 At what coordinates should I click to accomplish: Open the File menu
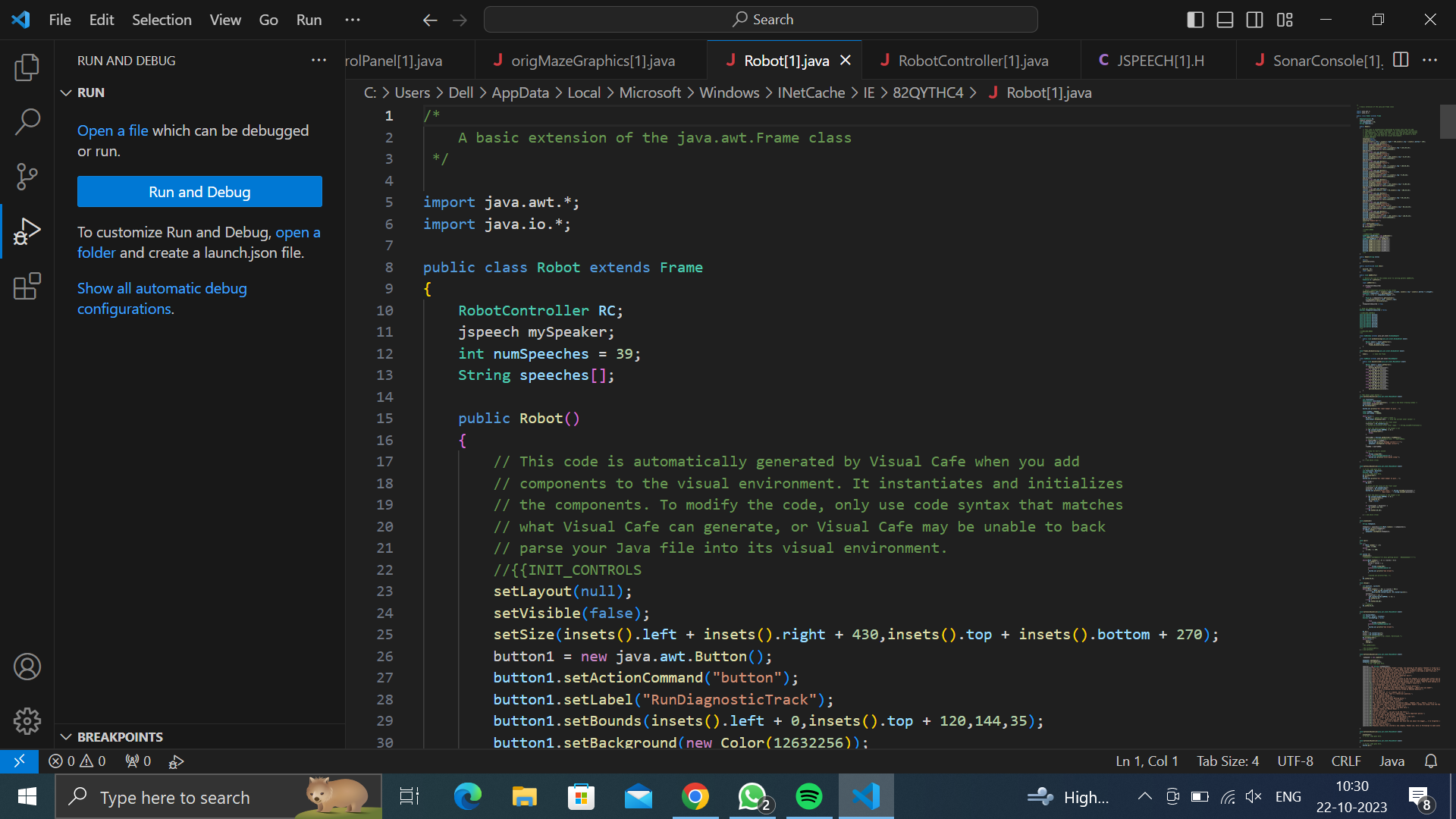pos(60,20)
